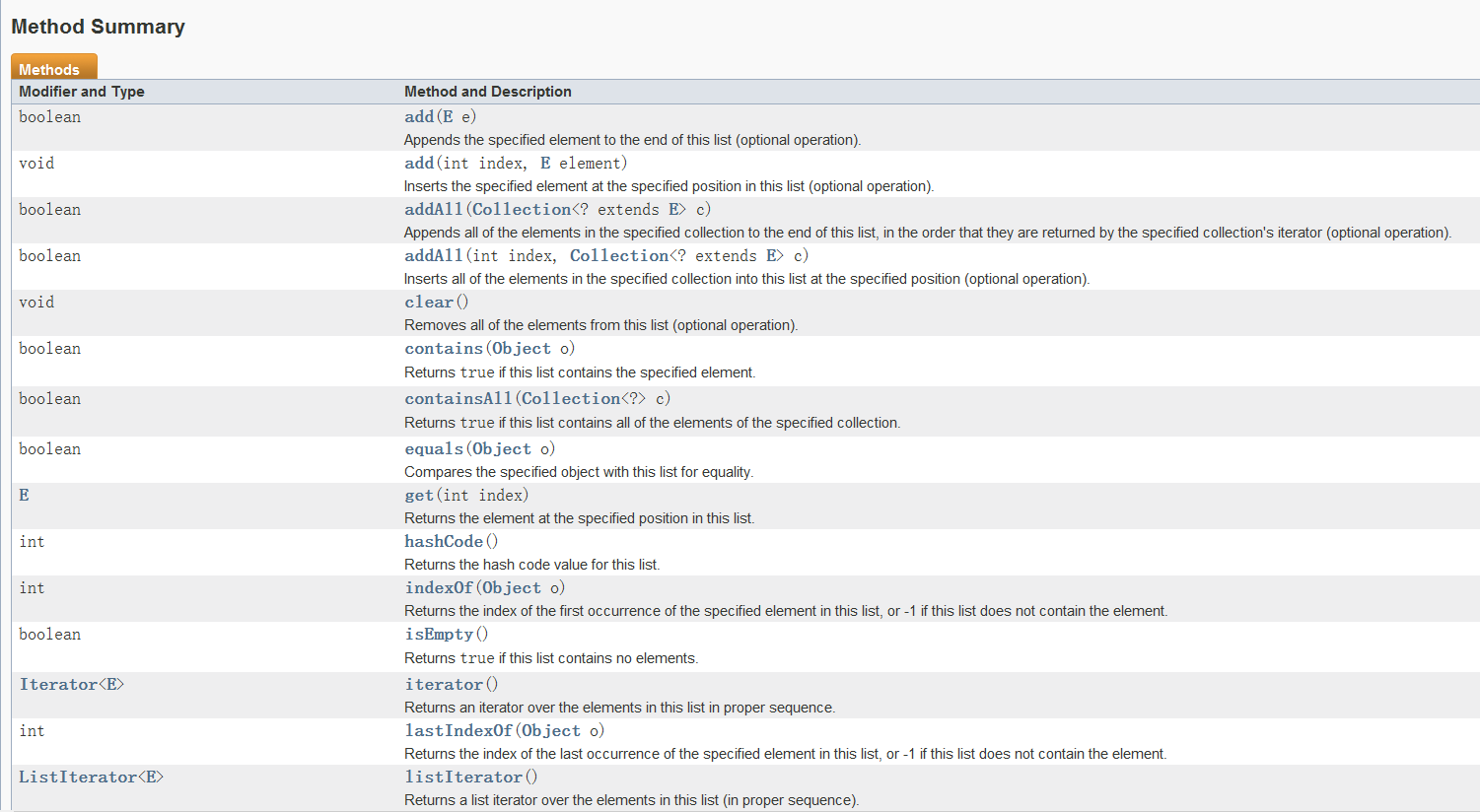Open the clear() method link
The width and height of the screenshot is (1480, 812).
tap(429, 302)
